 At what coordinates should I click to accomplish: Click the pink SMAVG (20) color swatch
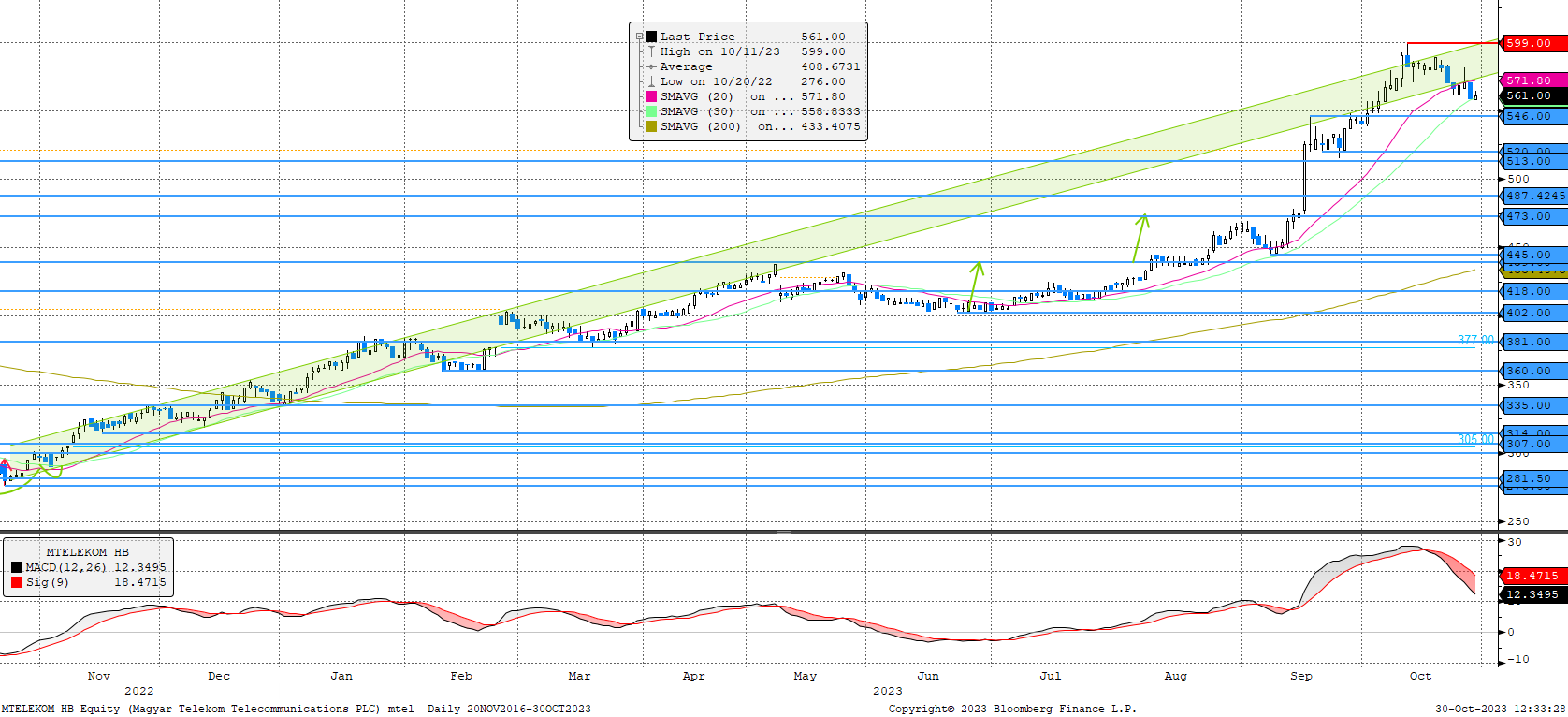pyautogui.click(x=651, y=96)
